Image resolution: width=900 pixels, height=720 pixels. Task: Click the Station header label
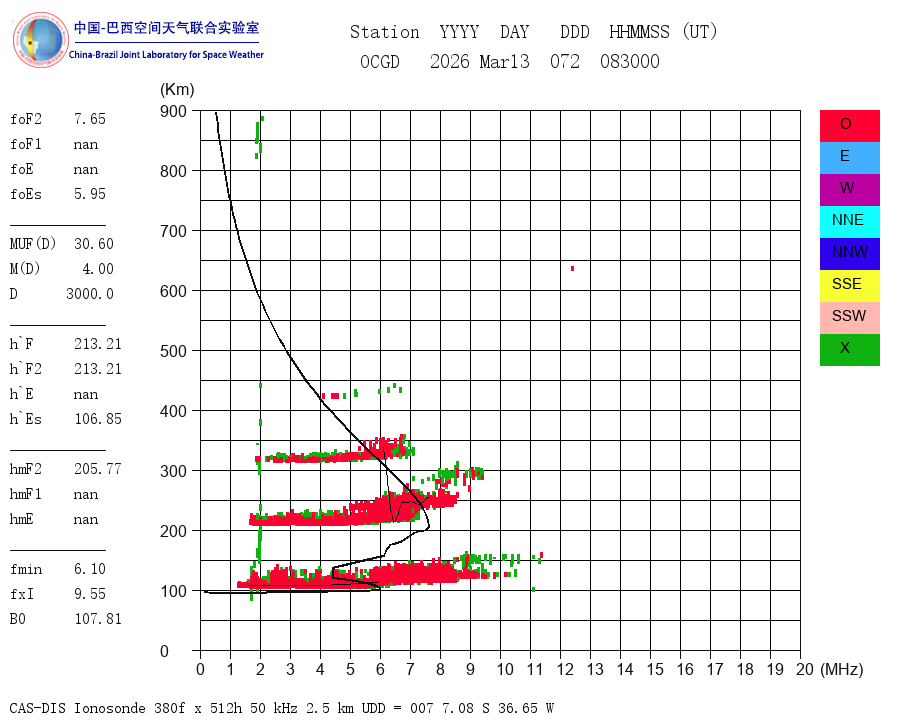(x=385, y=32)
